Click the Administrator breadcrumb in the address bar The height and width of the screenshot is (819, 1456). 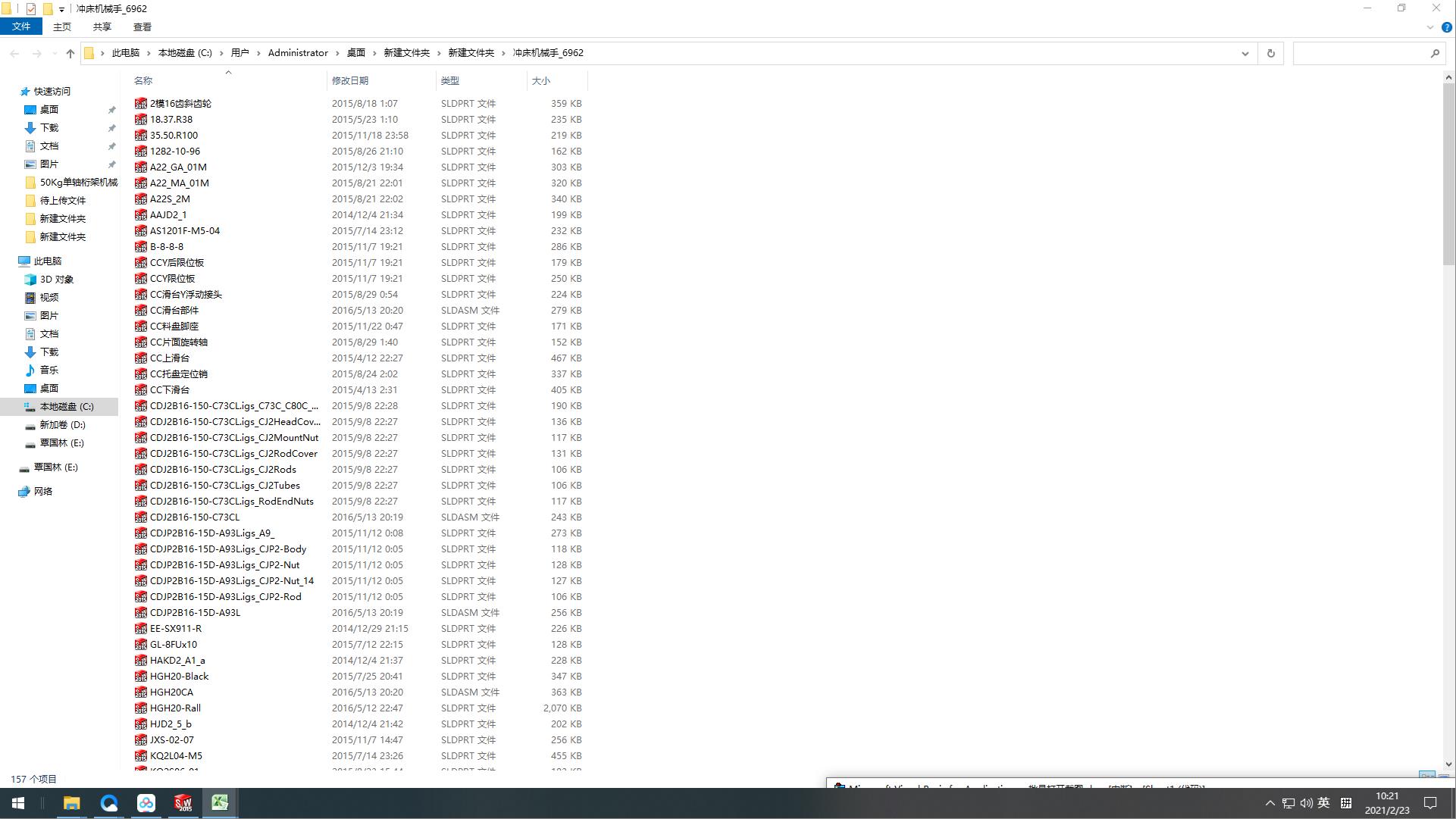(x=298, y=53)
